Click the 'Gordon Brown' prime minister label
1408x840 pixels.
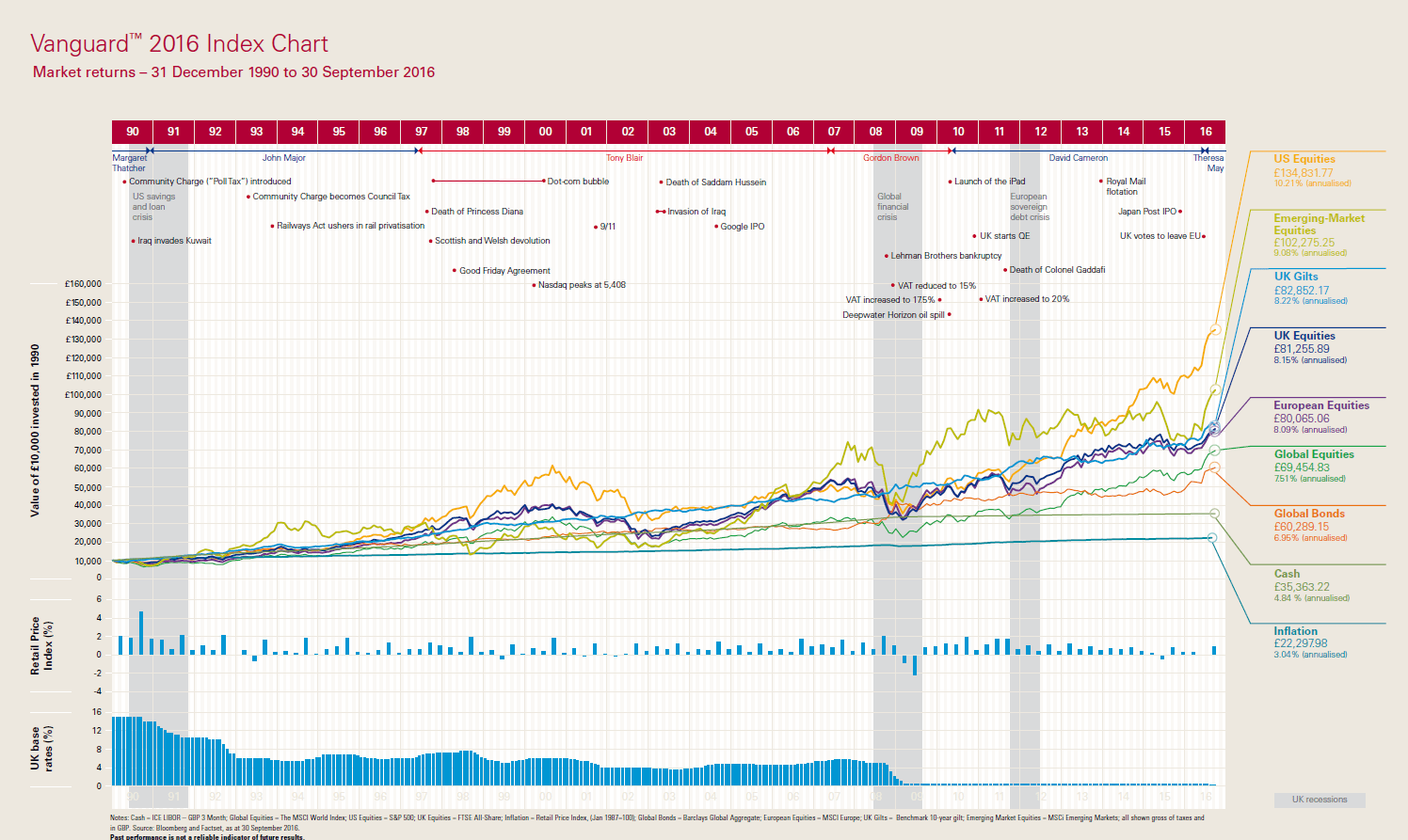coord(891,158)
